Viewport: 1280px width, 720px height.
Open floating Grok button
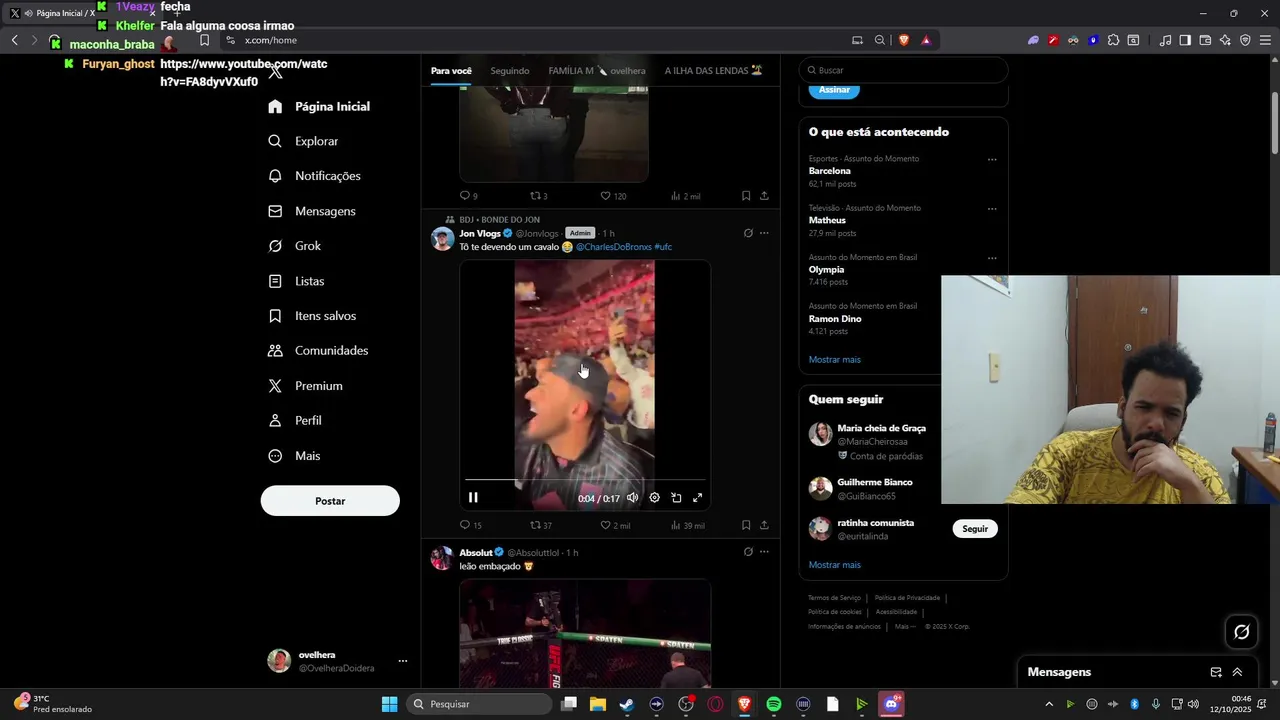coord(1242,632)
